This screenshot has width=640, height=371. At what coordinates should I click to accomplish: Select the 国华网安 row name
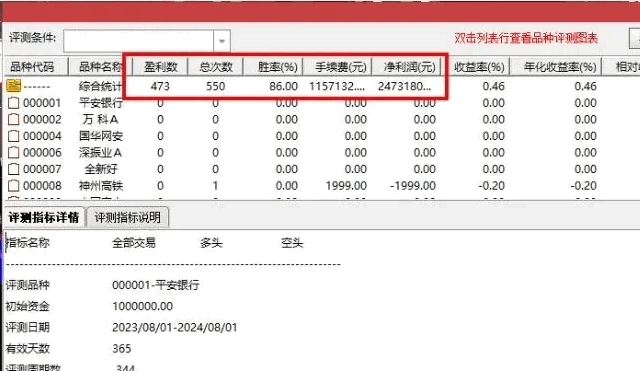pyautogui.click(x=100, y=136)
